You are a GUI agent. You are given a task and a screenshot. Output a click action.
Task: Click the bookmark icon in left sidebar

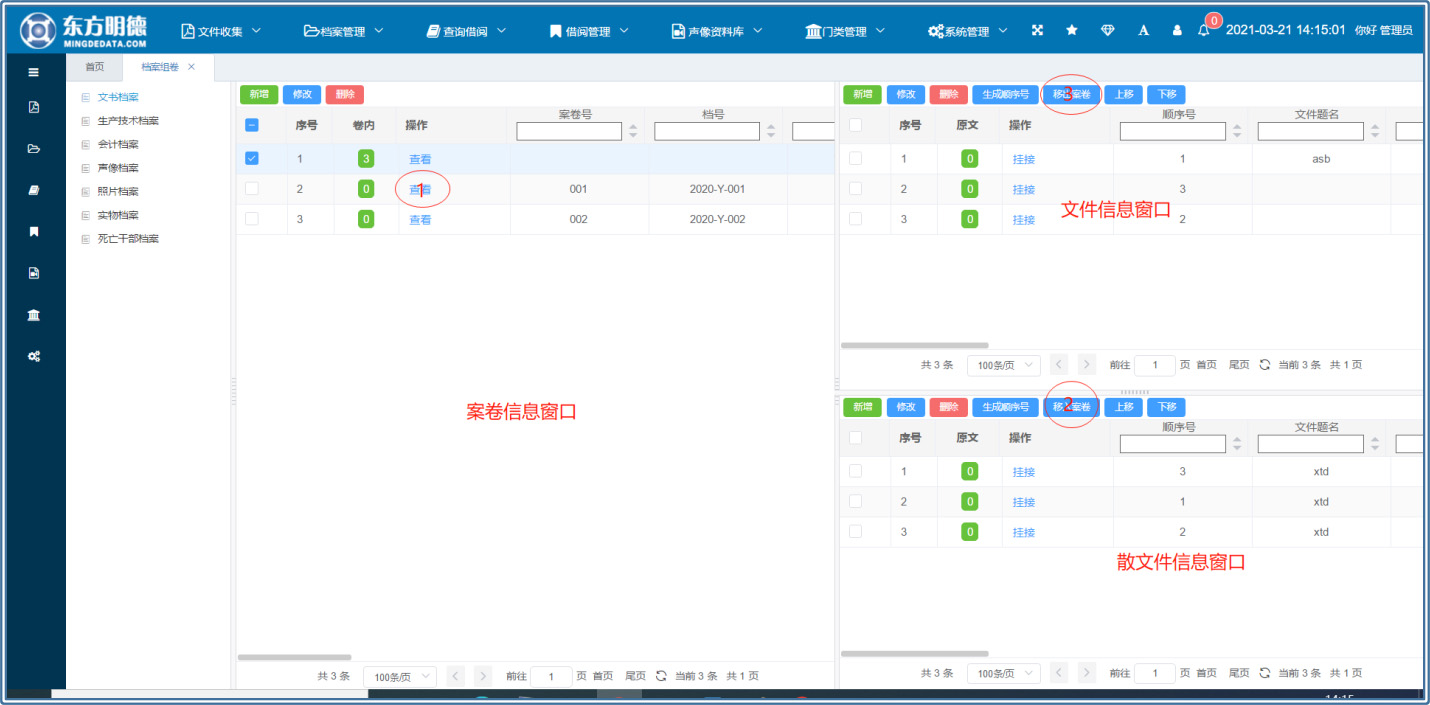(x=34, y=232)
